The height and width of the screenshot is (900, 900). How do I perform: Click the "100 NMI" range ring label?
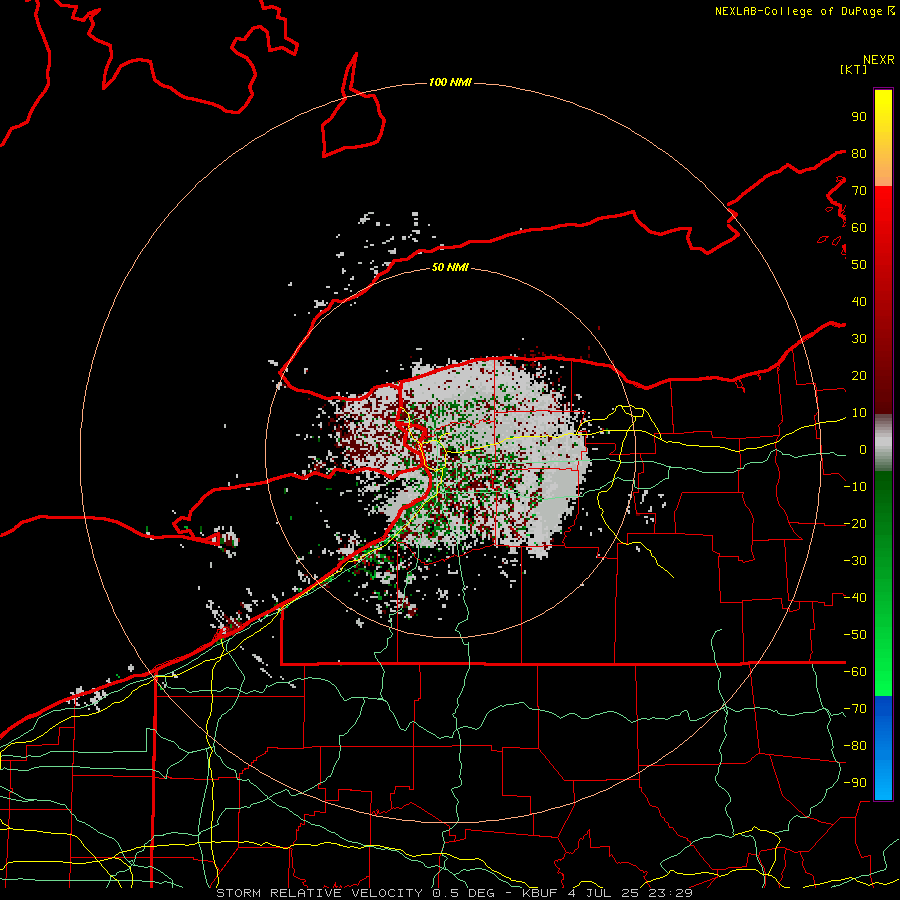[450, 83]
